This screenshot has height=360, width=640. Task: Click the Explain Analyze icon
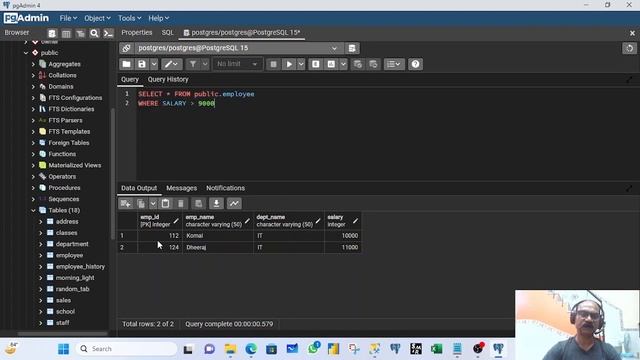click(331, 64)
